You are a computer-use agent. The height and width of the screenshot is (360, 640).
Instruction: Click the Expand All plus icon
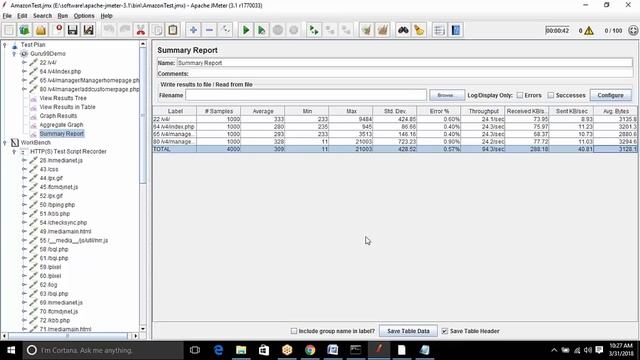193,30
